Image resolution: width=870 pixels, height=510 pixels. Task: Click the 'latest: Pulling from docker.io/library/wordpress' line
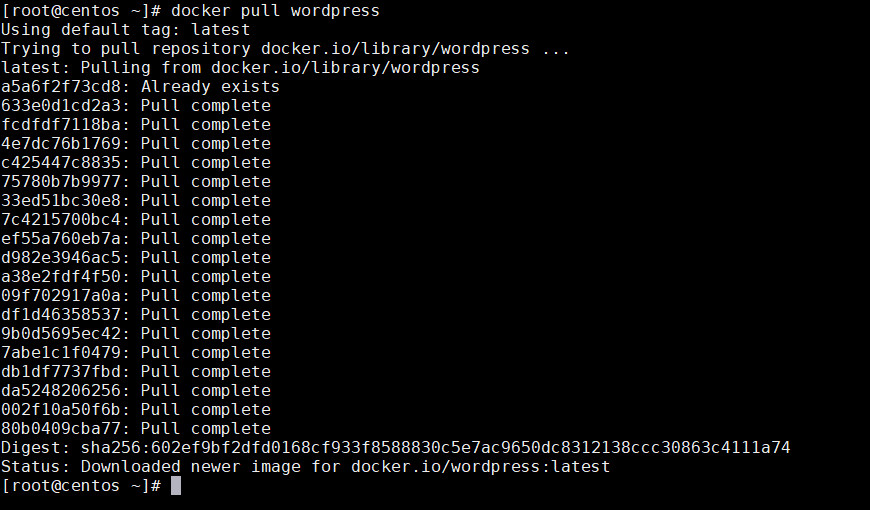coord(240,68)
